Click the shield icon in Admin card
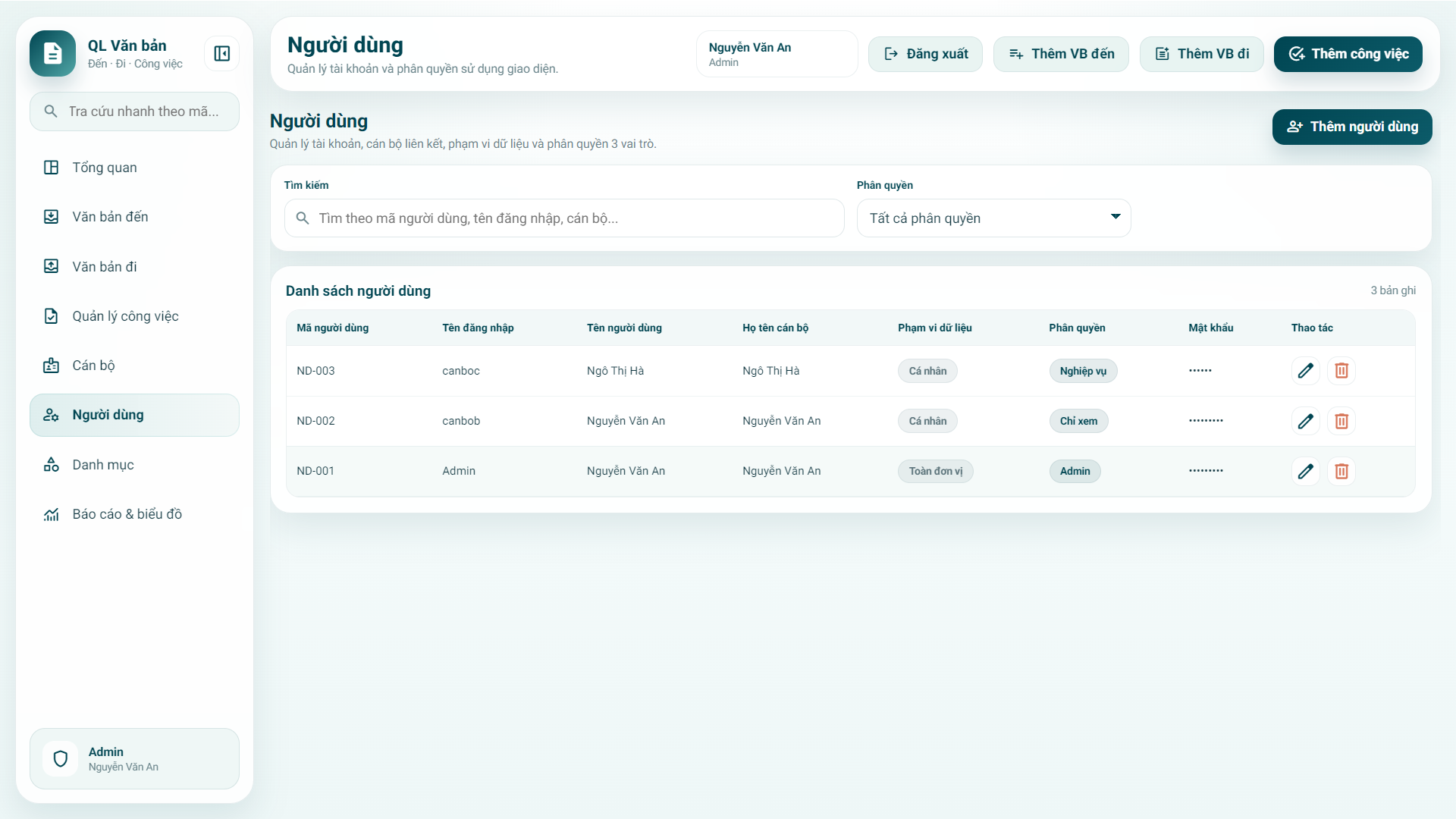The image size is (1456, 819). click(x=61, y=758)
